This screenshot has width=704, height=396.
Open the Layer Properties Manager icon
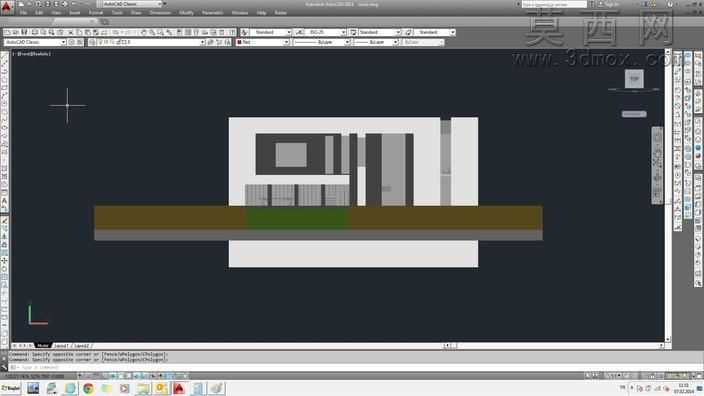92,42
